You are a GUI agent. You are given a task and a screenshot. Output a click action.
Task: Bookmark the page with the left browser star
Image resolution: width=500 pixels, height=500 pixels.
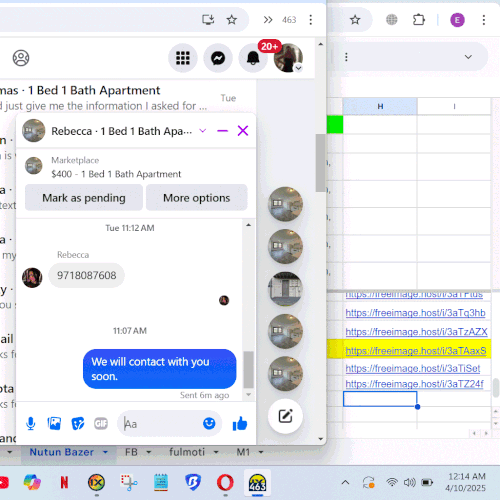[231, 20]
